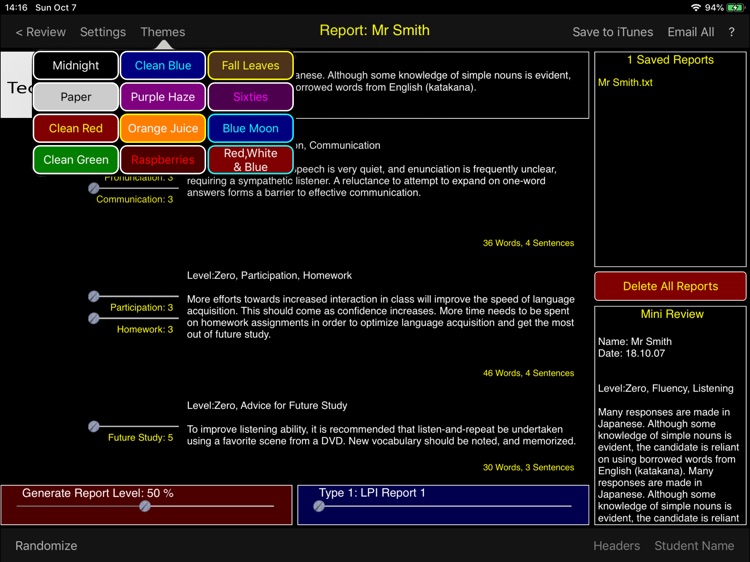
Task: Apply the Clean Blue theme
Action: click(163, 66)
